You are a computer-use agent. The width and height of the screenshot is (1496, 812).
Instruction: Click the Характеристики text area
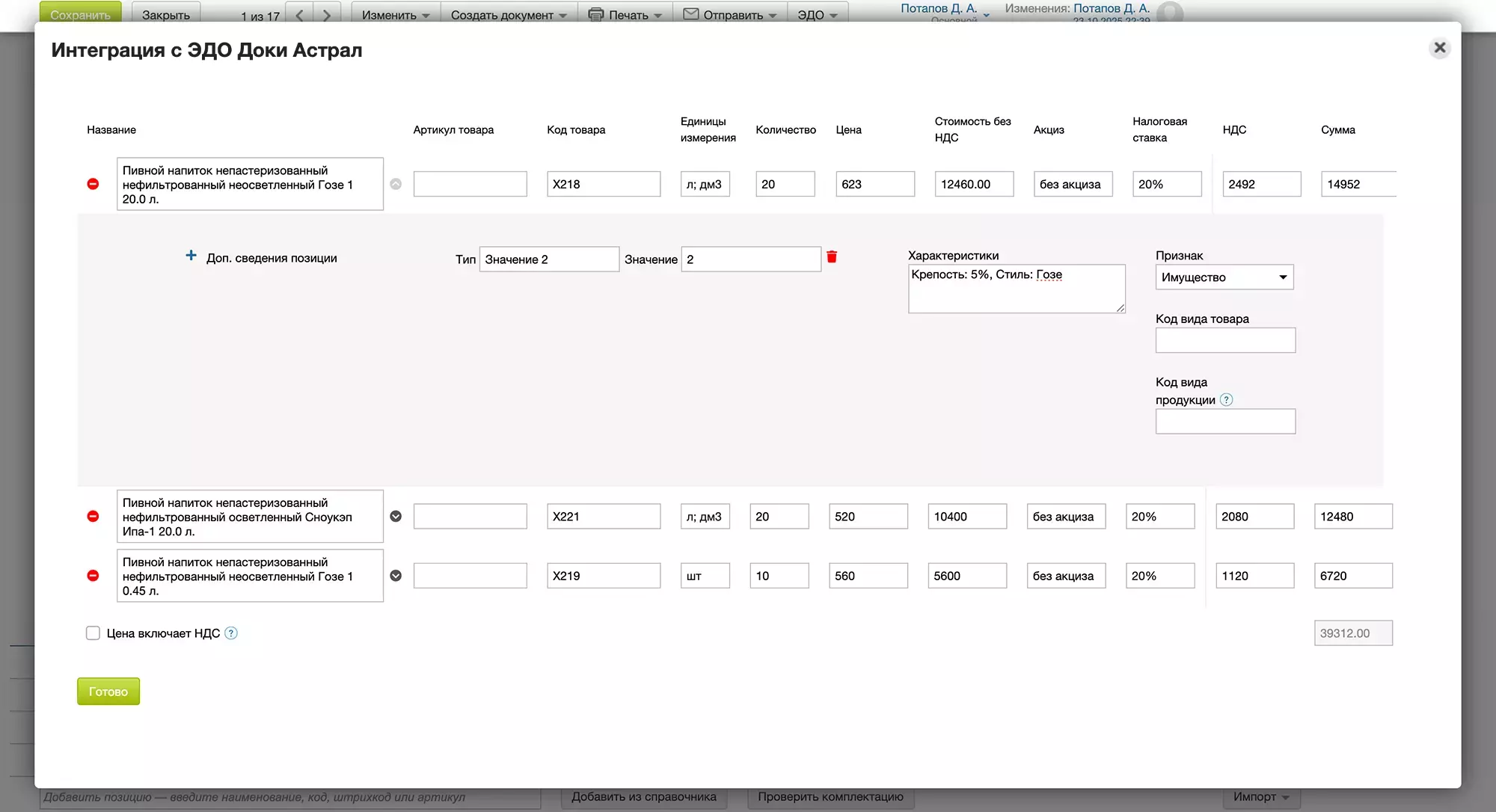[1016, 289]
